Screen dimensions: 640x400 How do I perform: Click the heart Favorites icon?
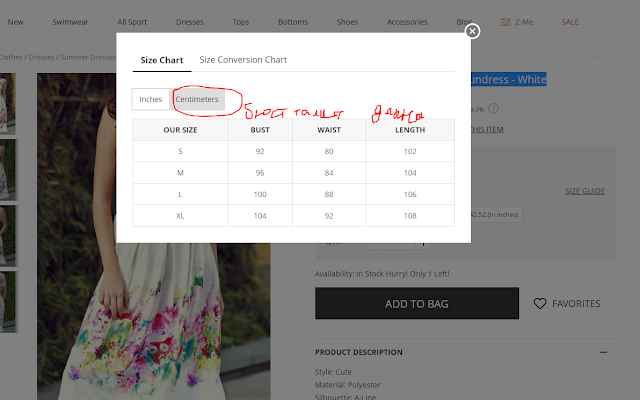(x=540, y=303)
